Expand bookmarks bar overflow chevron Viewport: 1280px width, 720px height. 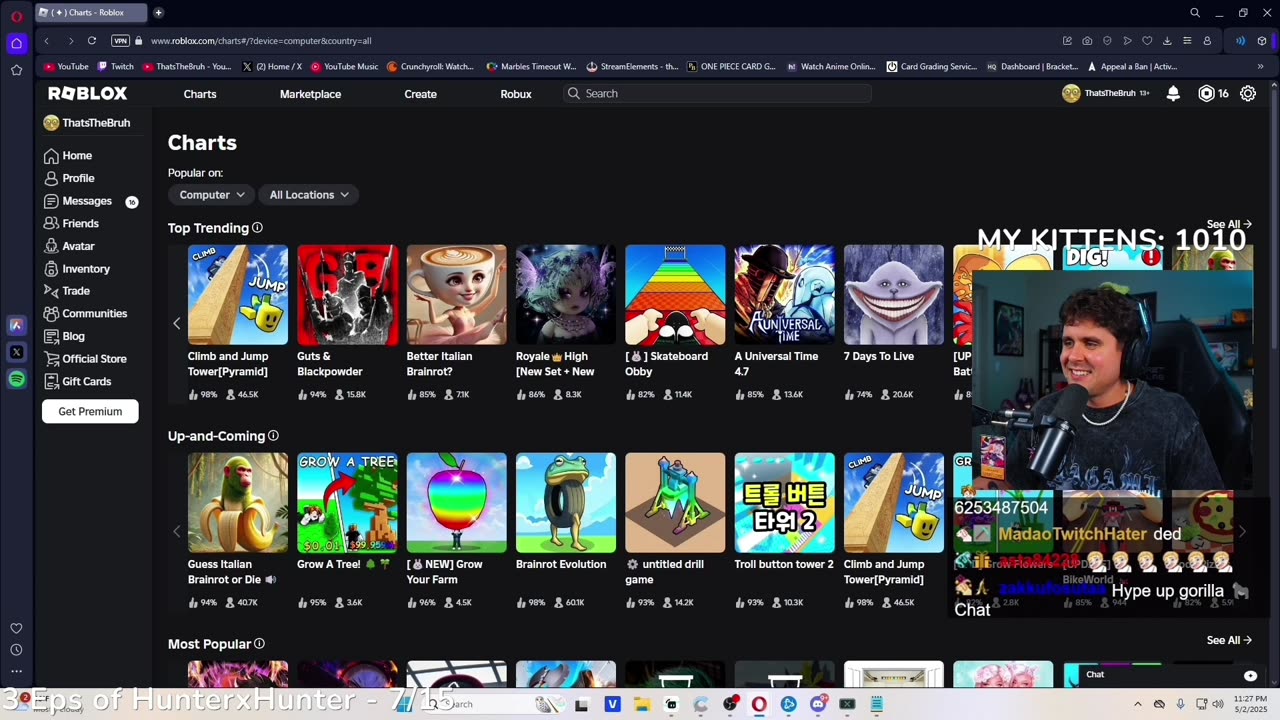click(x=1260, y=66)
